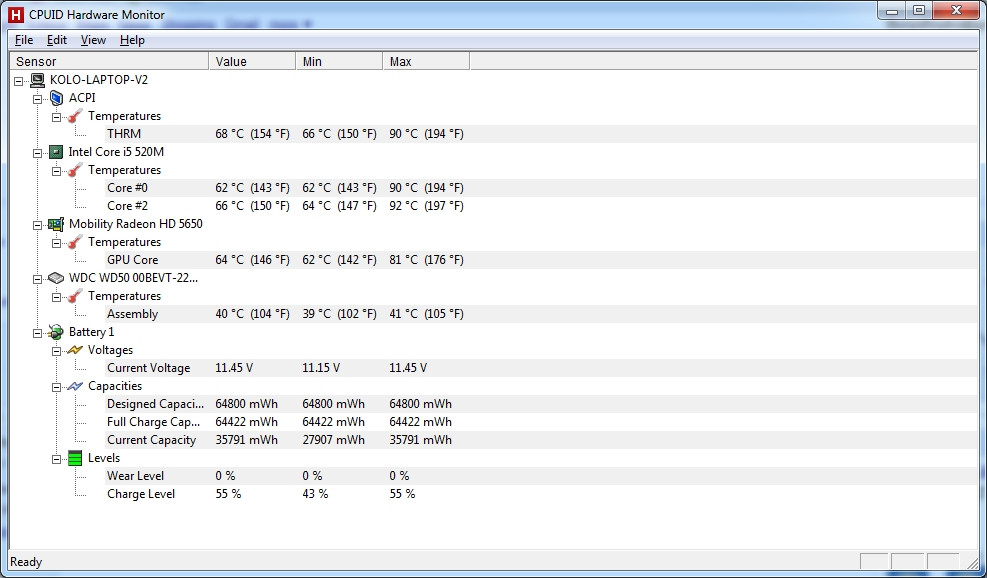The height and width of the screenshot is (578, 987).
Task: Click the Core #2 max 92 °C (197 °F)
Action: pyautogui.click(x=426, y=206)
